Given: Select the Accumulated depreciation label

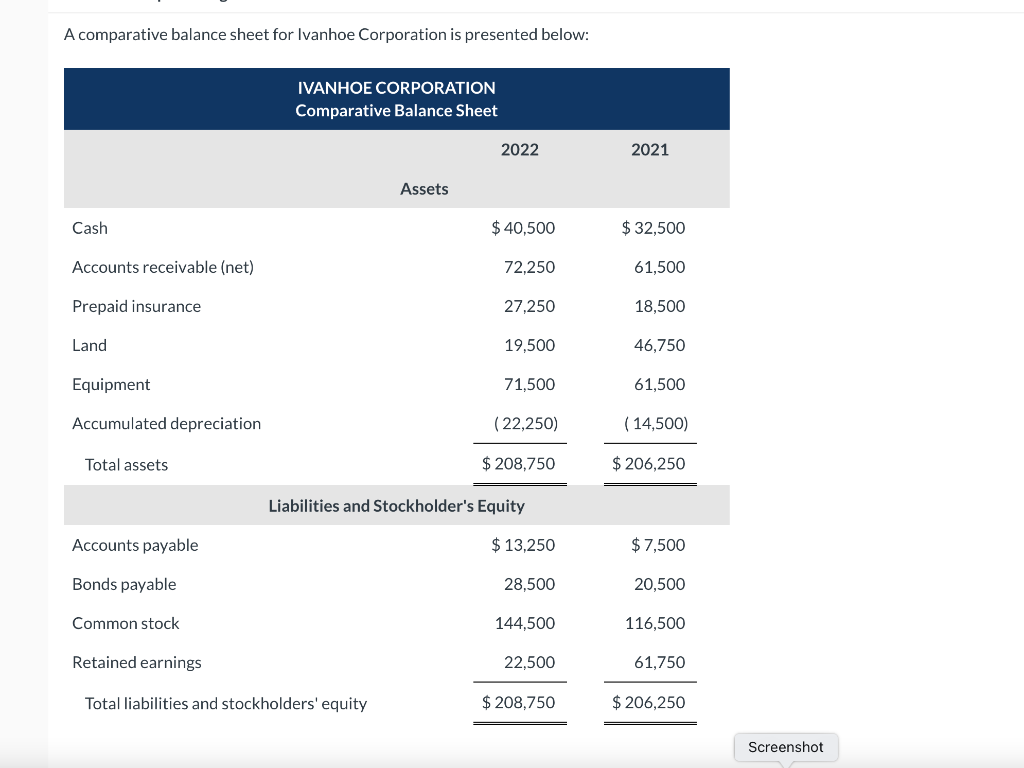Looking at the screenshot, I should point(166,423).
